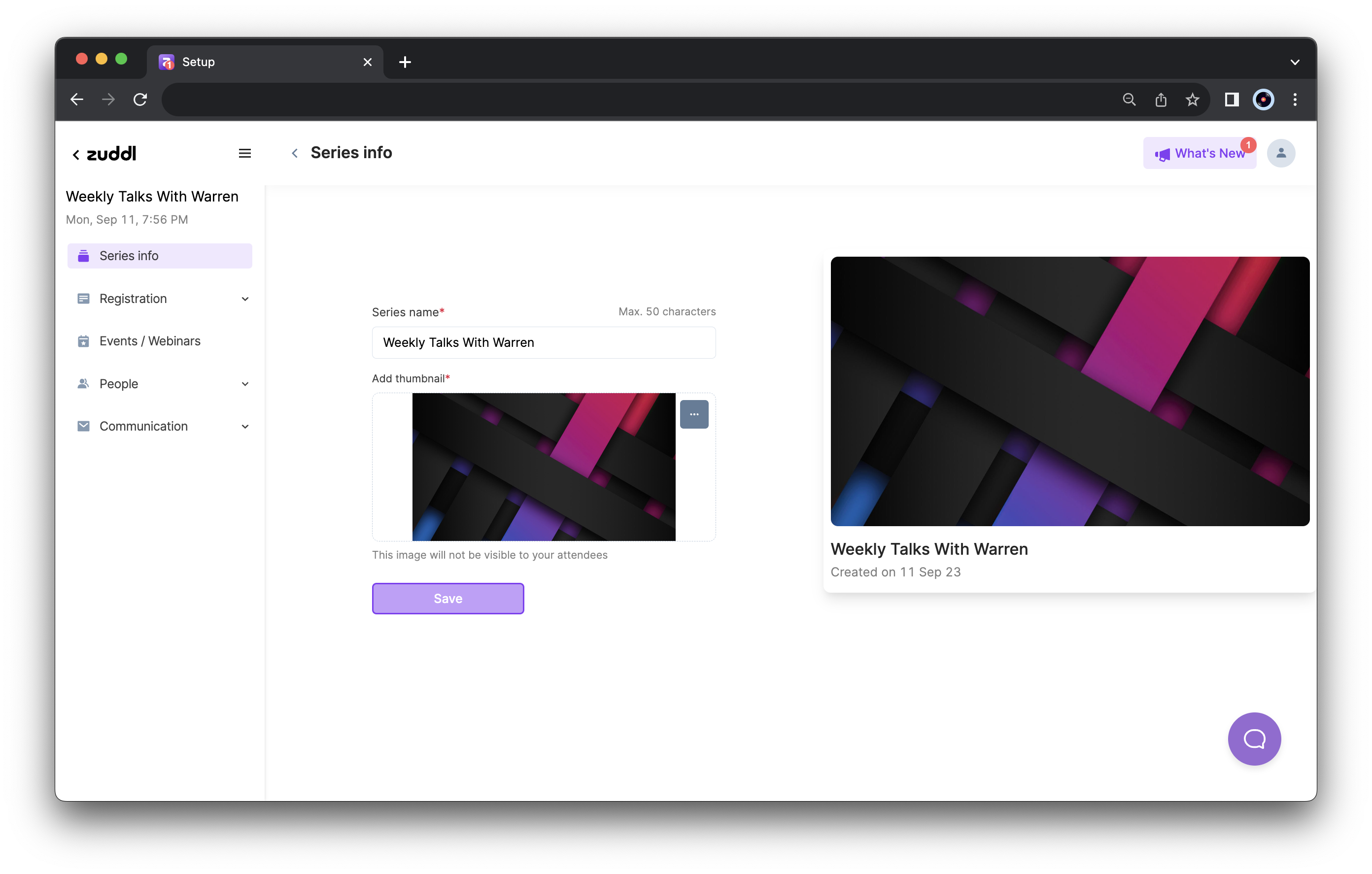The height and width of the screenshot is (874, 1372).
Task: Click the thumbnail three-dot options button
Action: click(x=693, y=414)
